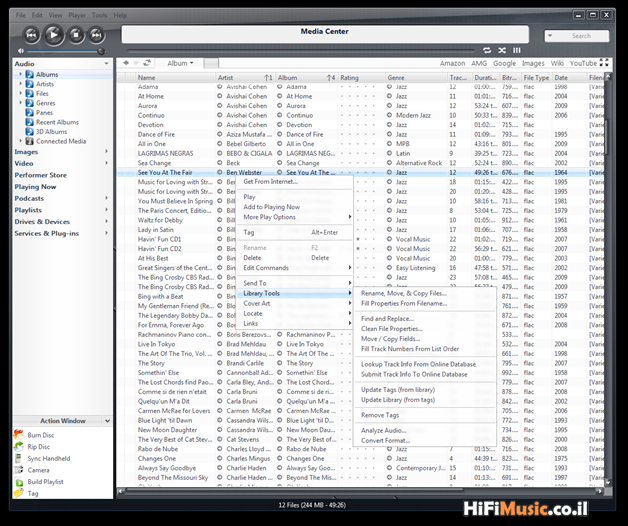
Task: Expand the Artists tree node
Action: (x=20, y=84)
